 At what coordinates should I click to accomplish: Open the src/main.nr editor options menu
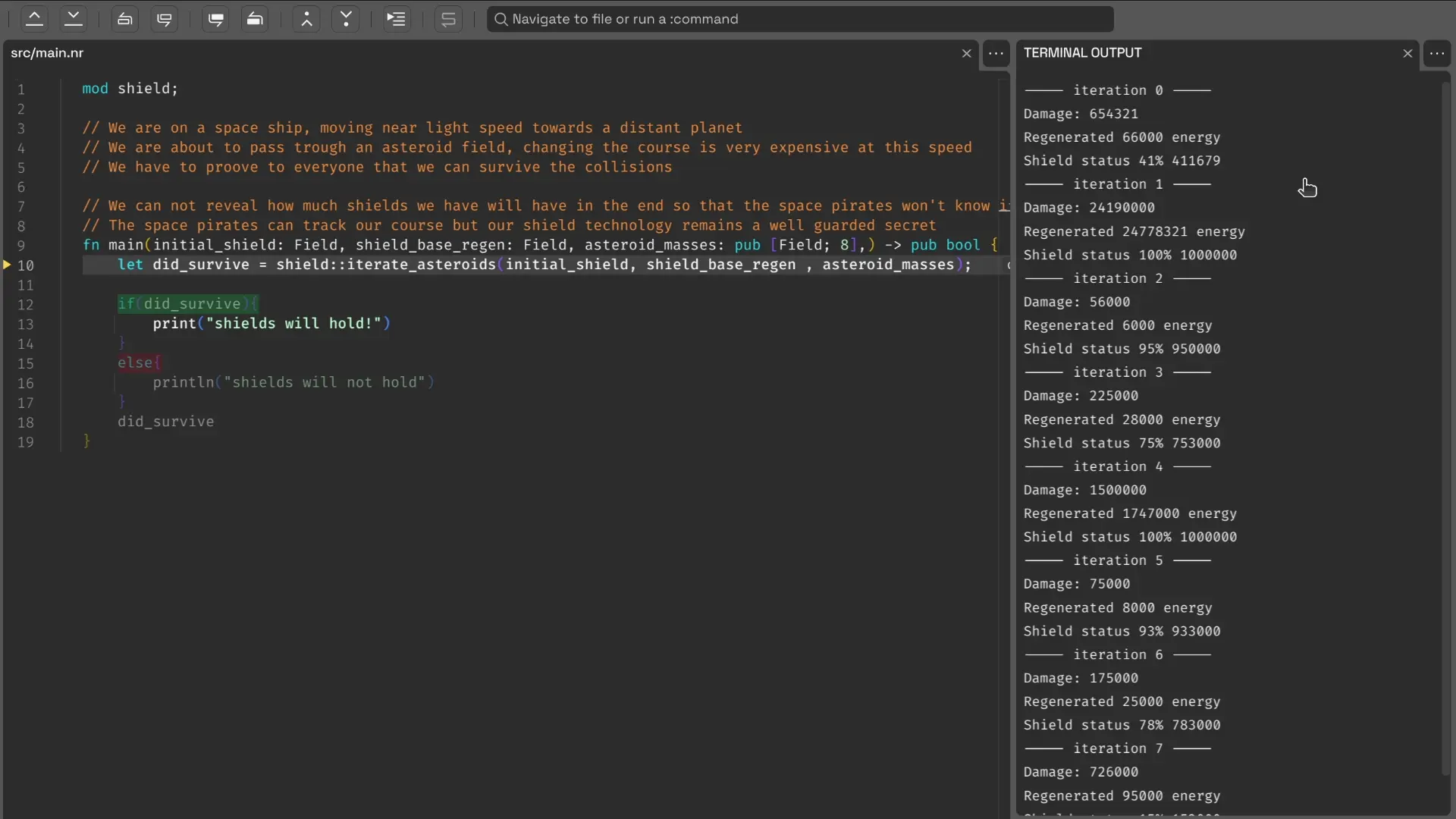pos(996,53)
